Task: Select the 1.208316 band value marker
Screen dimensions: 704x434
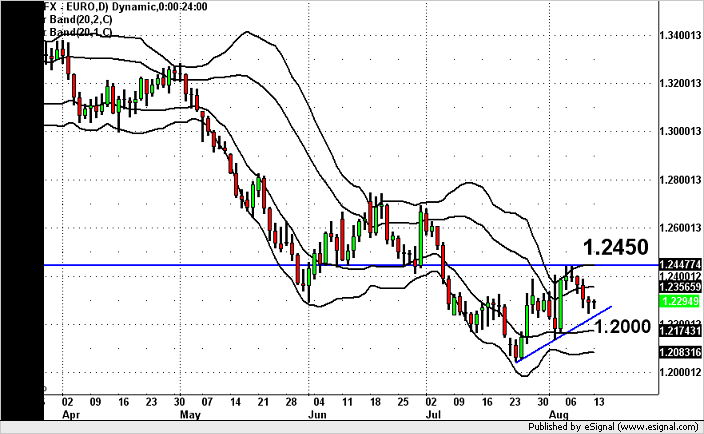Action: click(x=680, y=352)
